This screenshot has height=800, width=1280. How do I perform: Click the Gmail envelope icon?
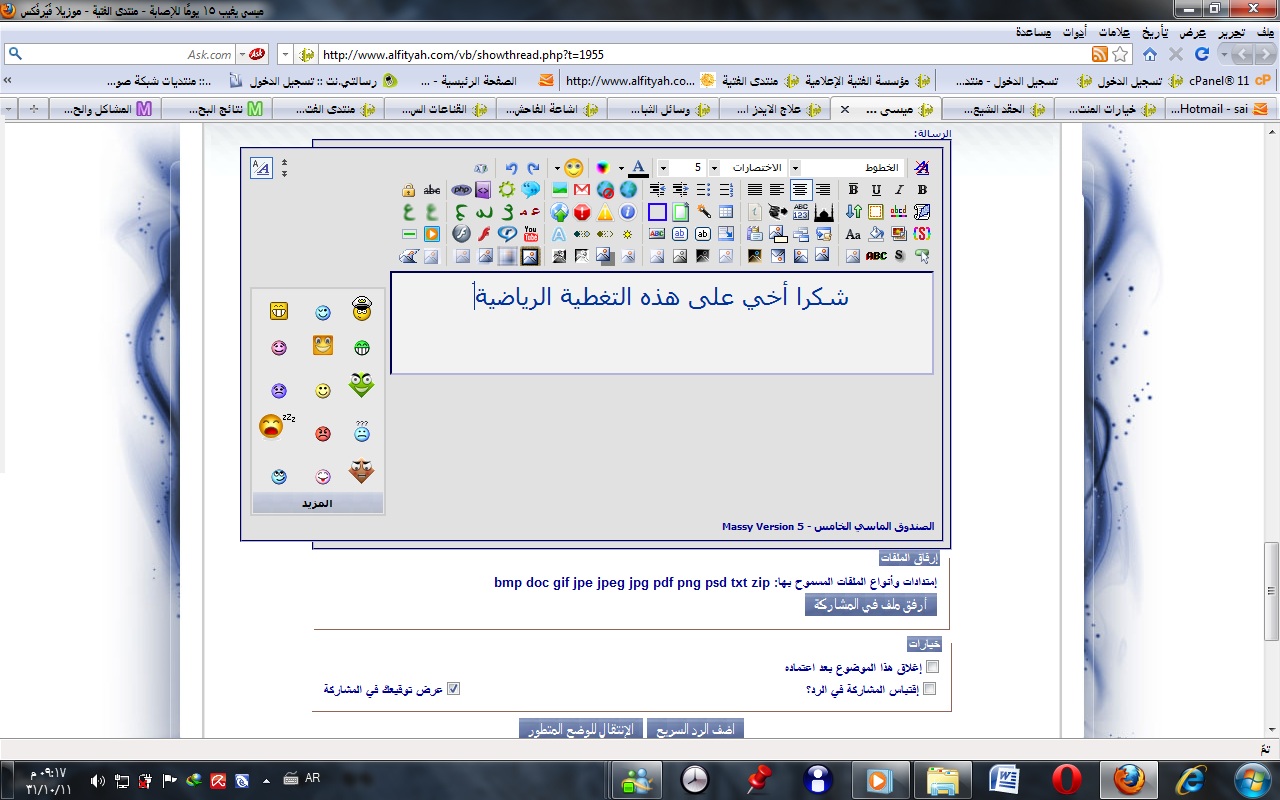pos(582,189)
